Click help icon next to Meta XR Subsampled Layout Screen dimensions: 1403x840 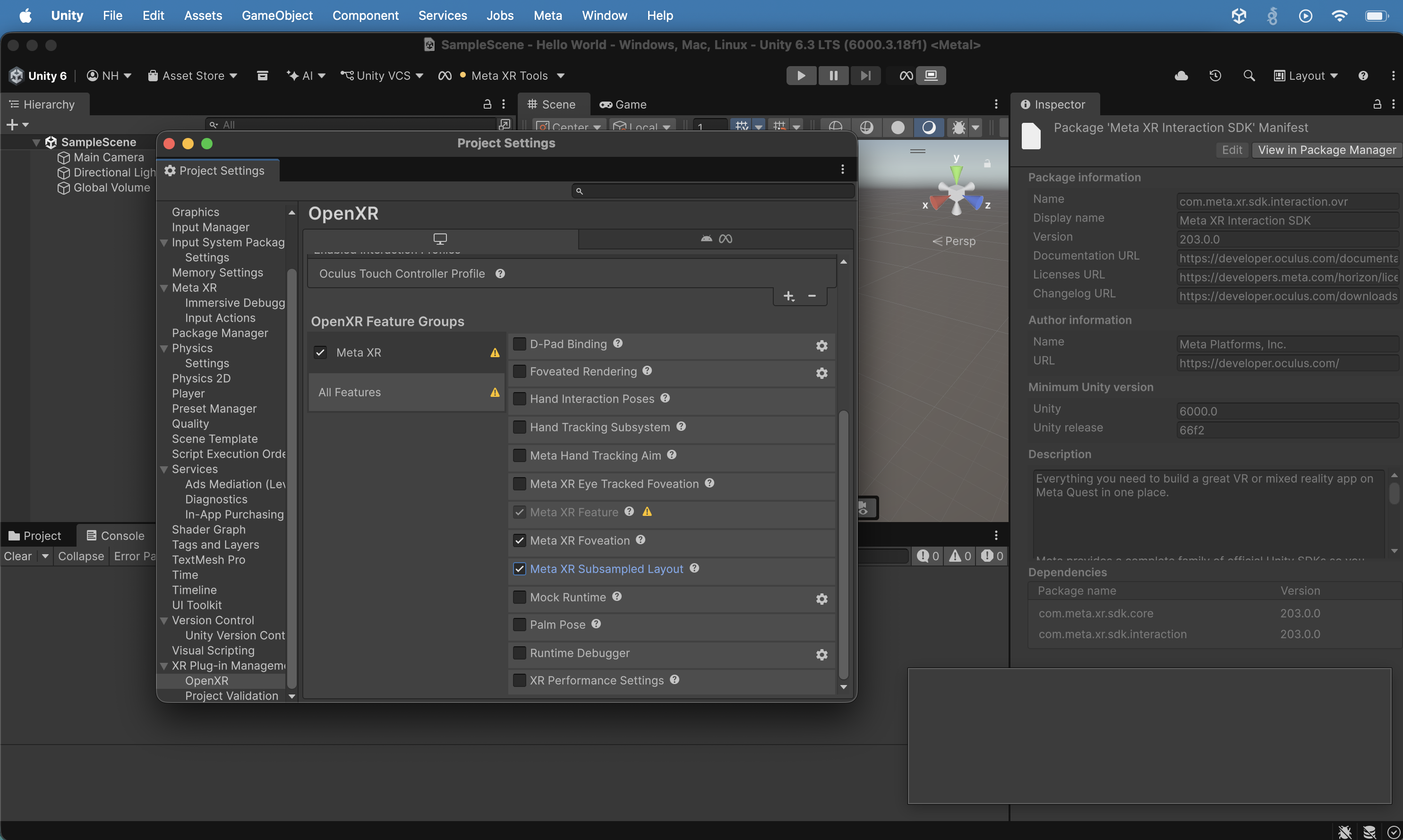tap(694, 568)
